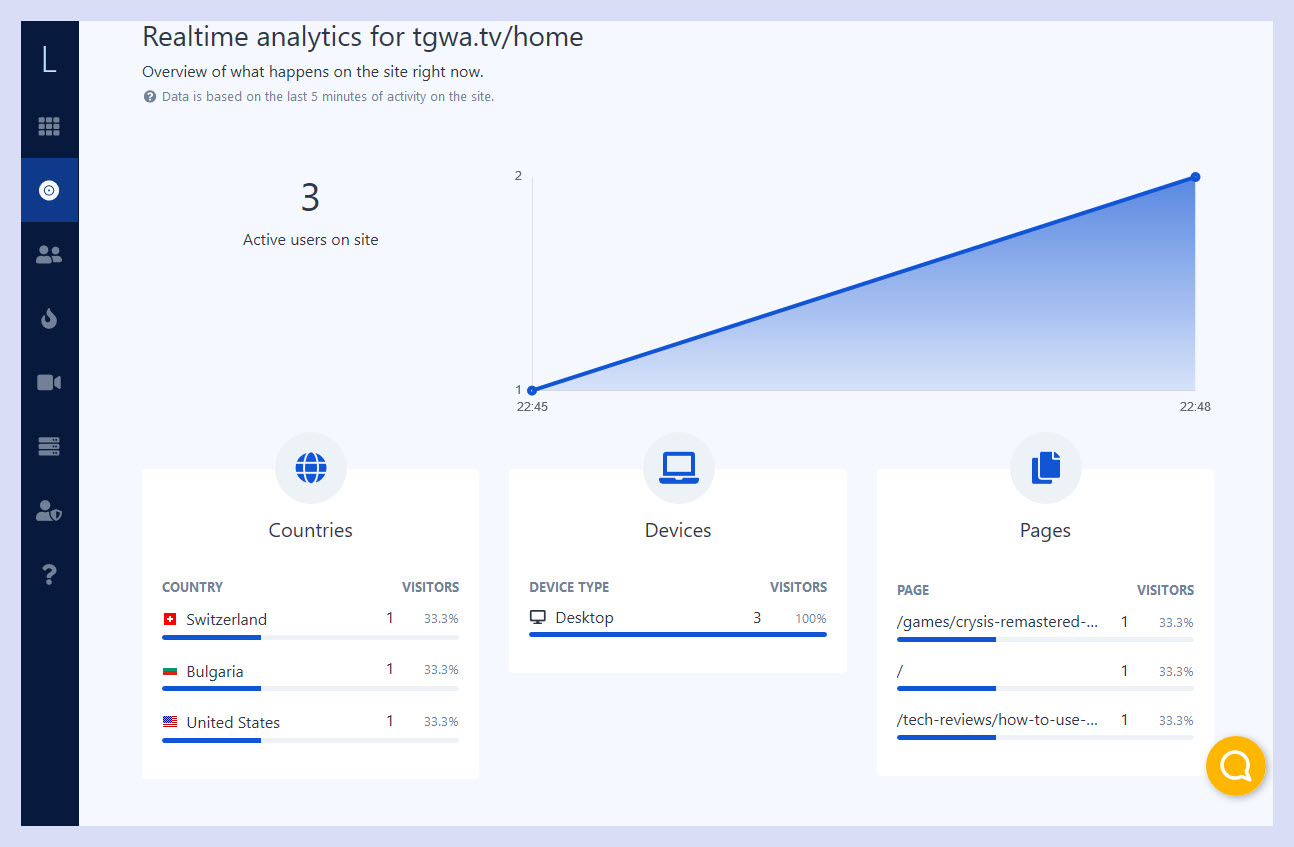The height and width of the screenshot is (847, 1294).
Task: Click the PAGE column header
Action: [913, 590]
